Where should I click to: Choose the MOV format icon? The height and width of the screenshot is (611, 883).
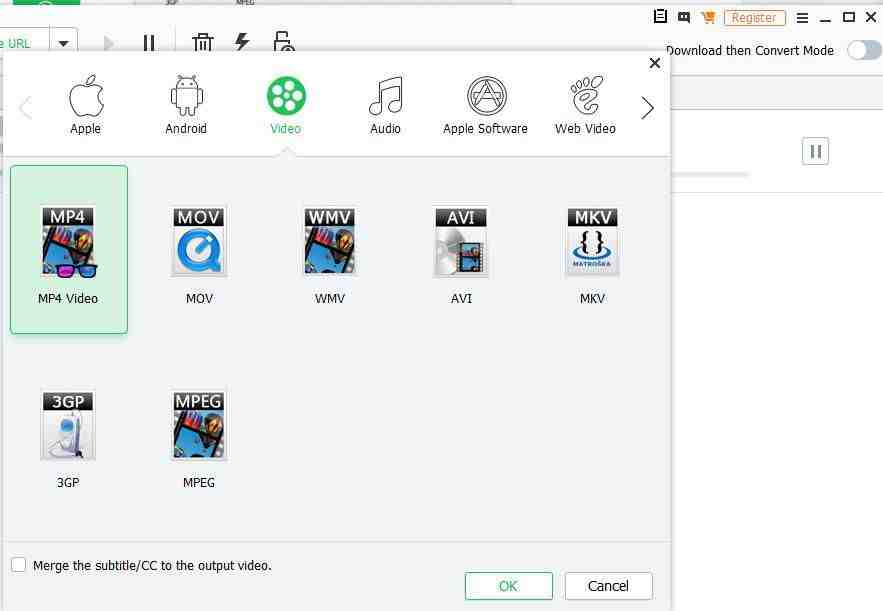(x=199, y=242)
